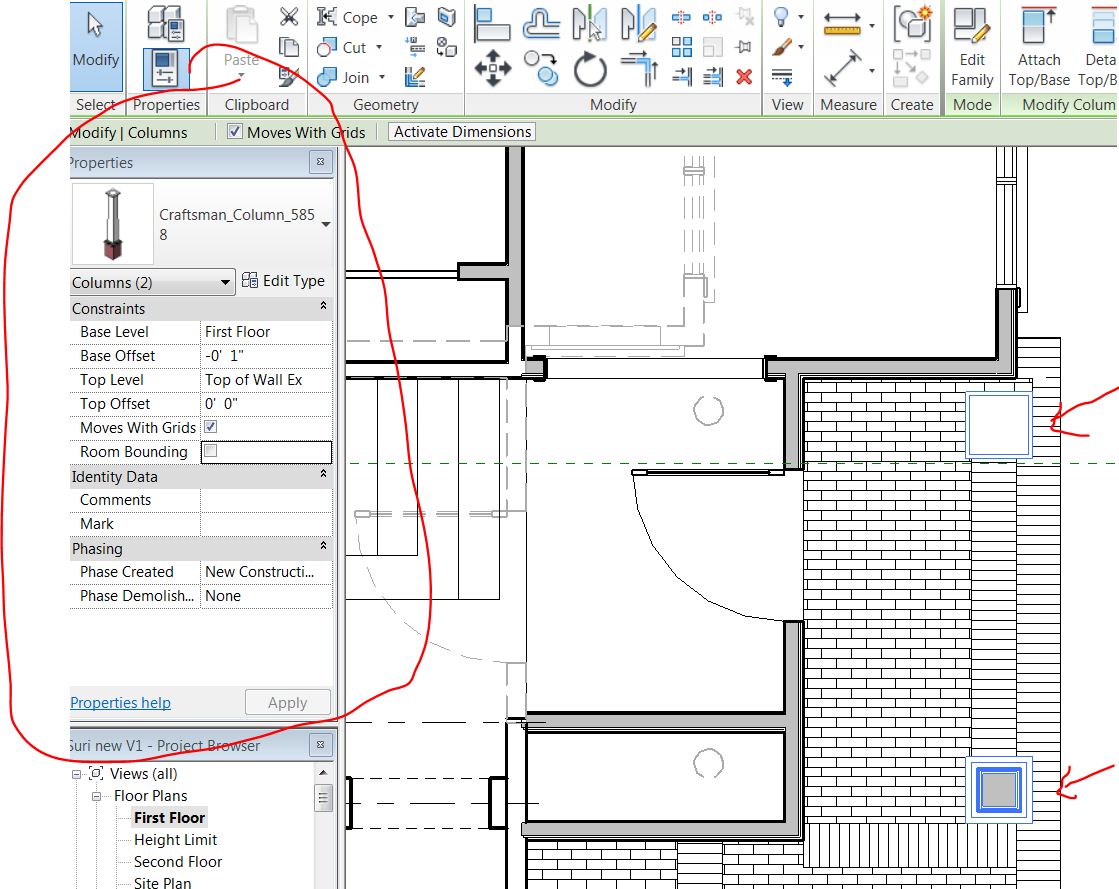Collapse the Floor Plans tree node
The width and height of the screenshot is (1119, 889).
(98, 796)
